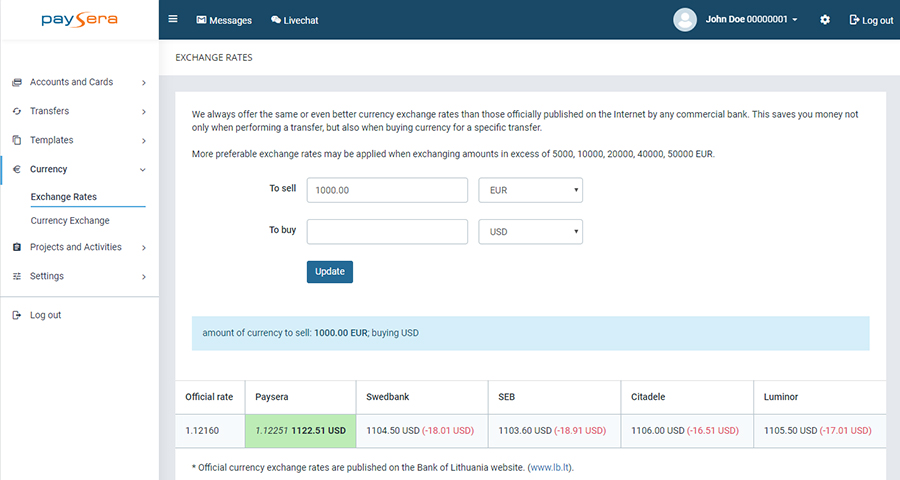Expand Accounts and Cards menu
The width and height of the screenshot is (900, 480).
pyautogui.click(x=79, y=82)
